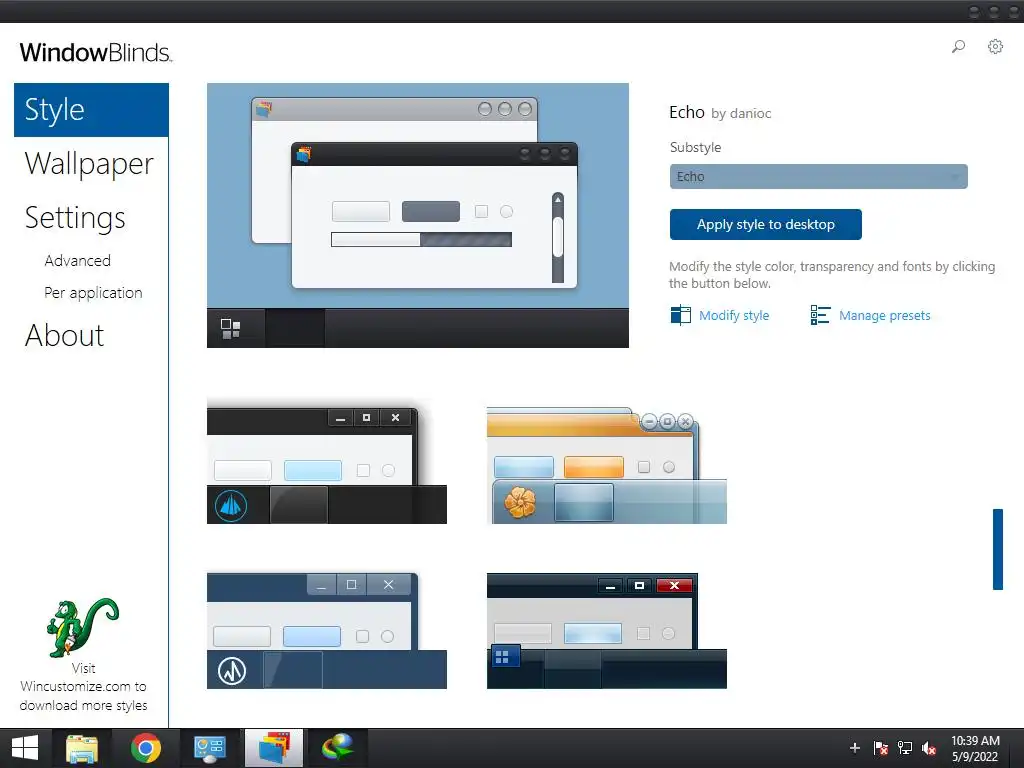Click the author text by danioc
The width and height of the screenshot is (1024, 768).
[741, 114]
